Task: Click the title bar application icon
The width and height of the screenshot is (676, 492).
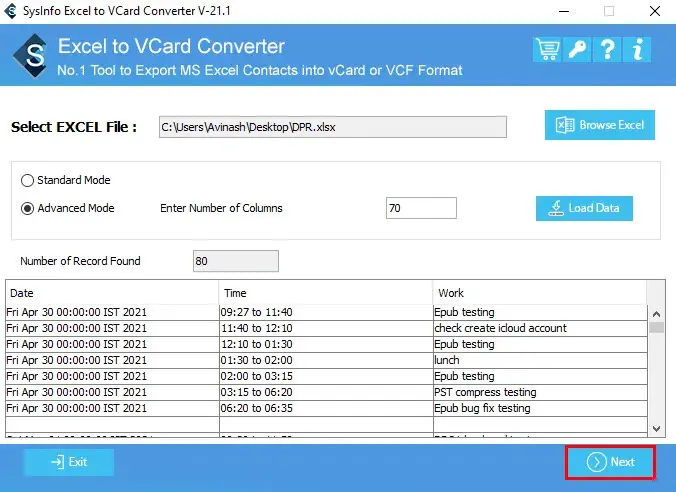Action: click(x=10, y=11)
